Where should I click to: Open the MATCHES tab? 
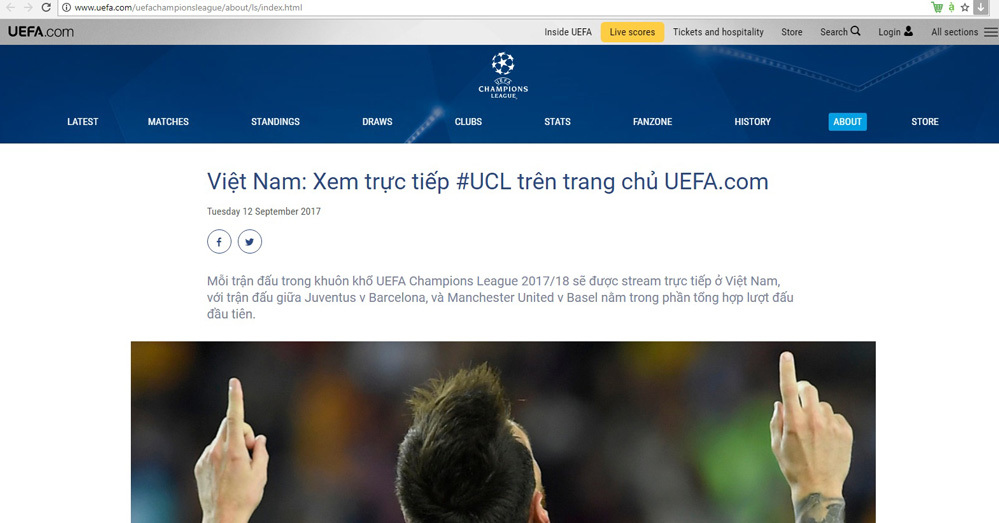click(x=168, y=122)
